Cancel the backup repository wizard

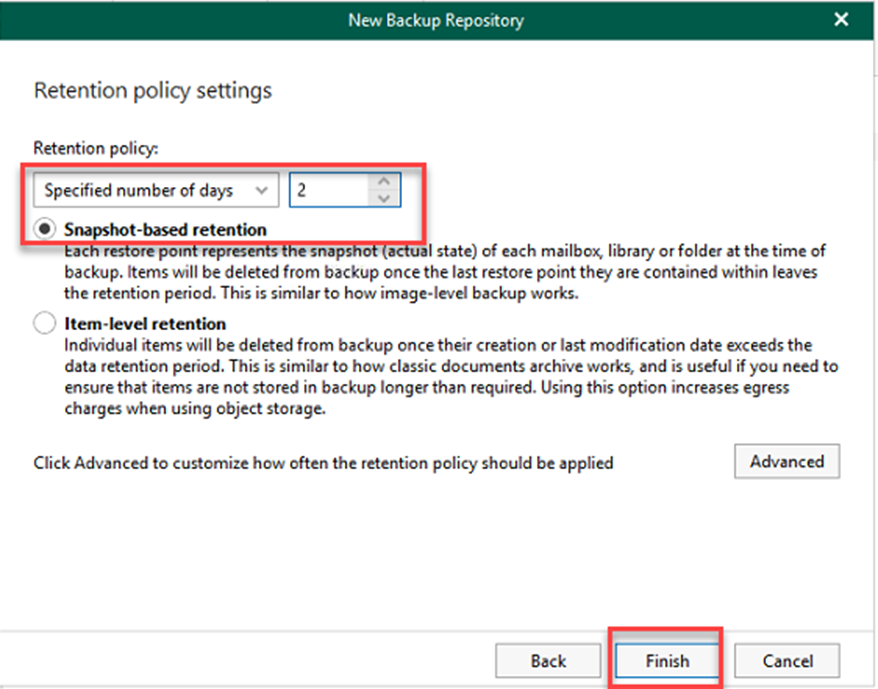coord(787,661)
